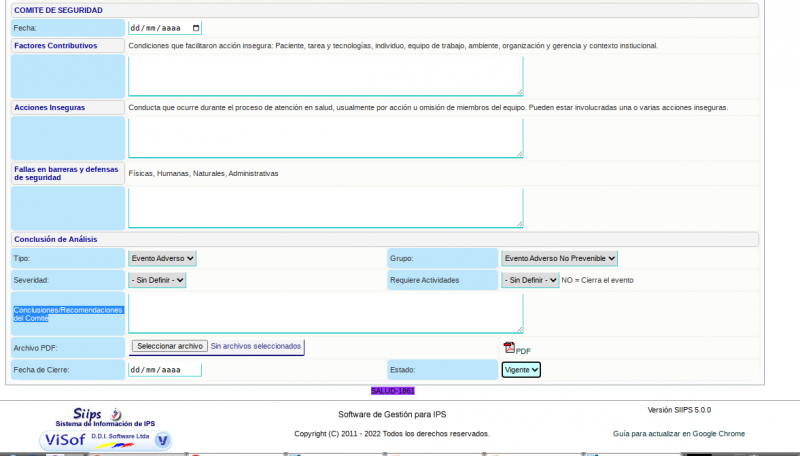Image resolution: width=800 pixels, height=456 pixels.
Task: Click the Siips logo
Action: tap(97, 414)
